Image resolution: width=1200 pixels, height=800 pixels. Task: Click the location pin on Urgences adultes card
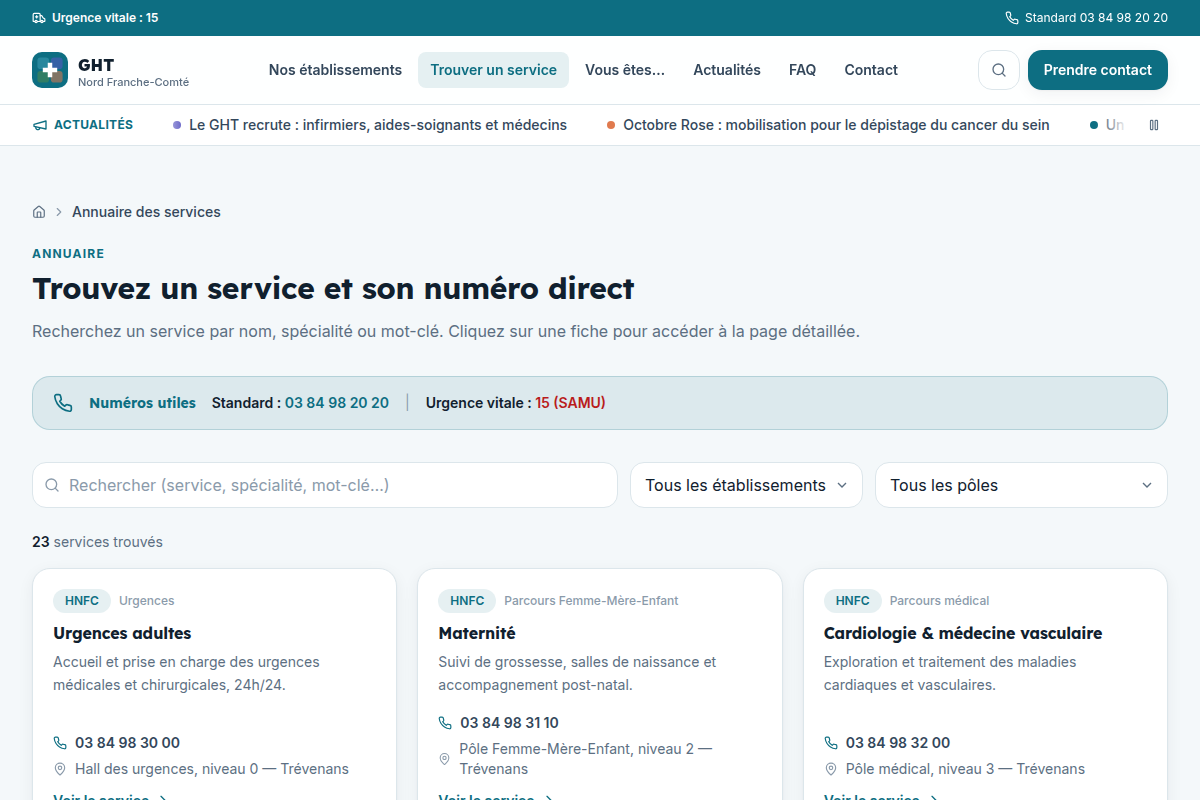point(60,769)
